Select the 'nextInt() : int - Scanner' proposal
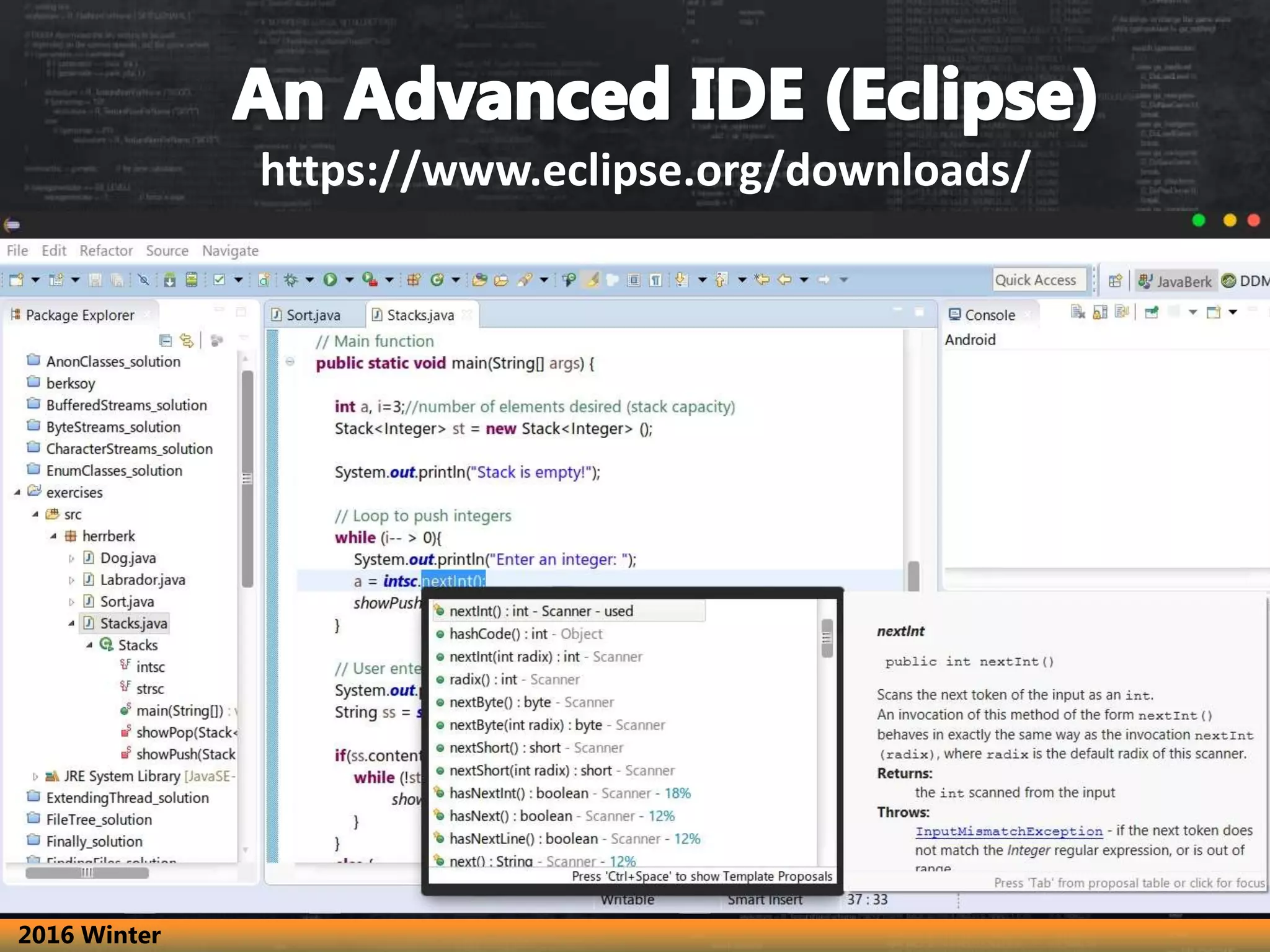This screenshot has width=1270, height=952. pos(569,611)
